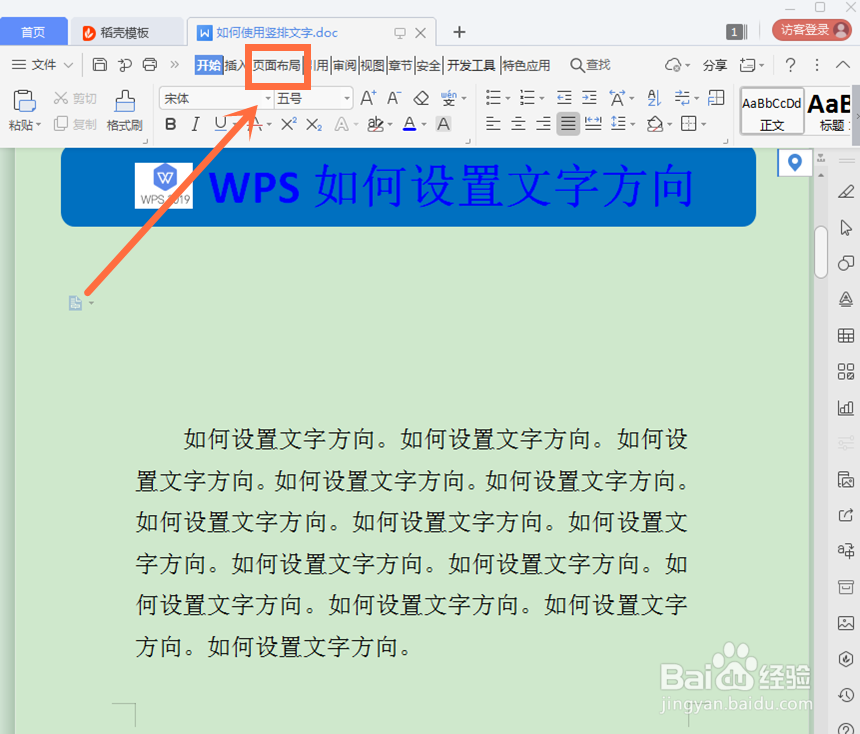Apply subscript X₂ formatting
This screenshot has width=860, height=734.
(314, 125)
